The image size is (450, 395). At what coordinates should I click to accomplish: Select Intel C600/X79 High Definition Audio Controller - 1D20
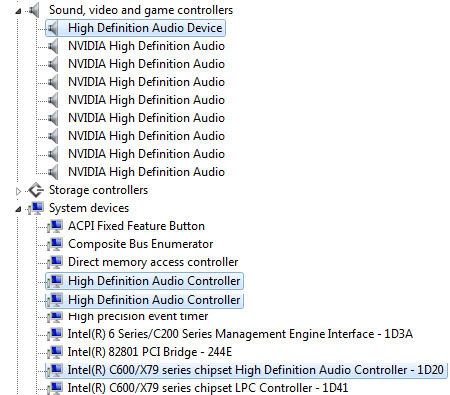point(246,370)
